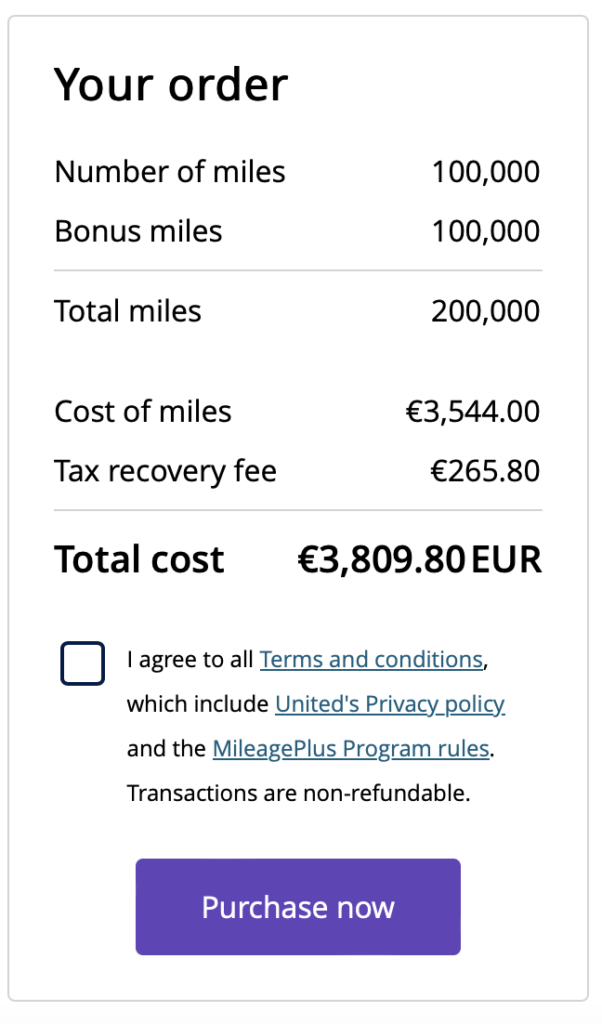This screenshot has height=1024, width=602.
Task: Click the EUR currency text
Action: coord(506,560)
